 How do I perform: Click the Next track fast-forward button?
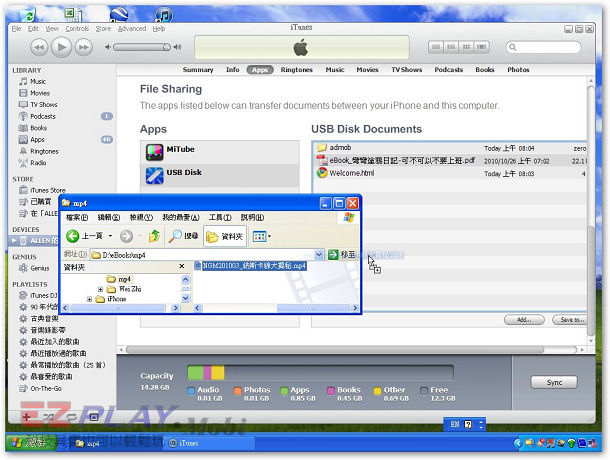pyautogui.click(x=84, y=47)
